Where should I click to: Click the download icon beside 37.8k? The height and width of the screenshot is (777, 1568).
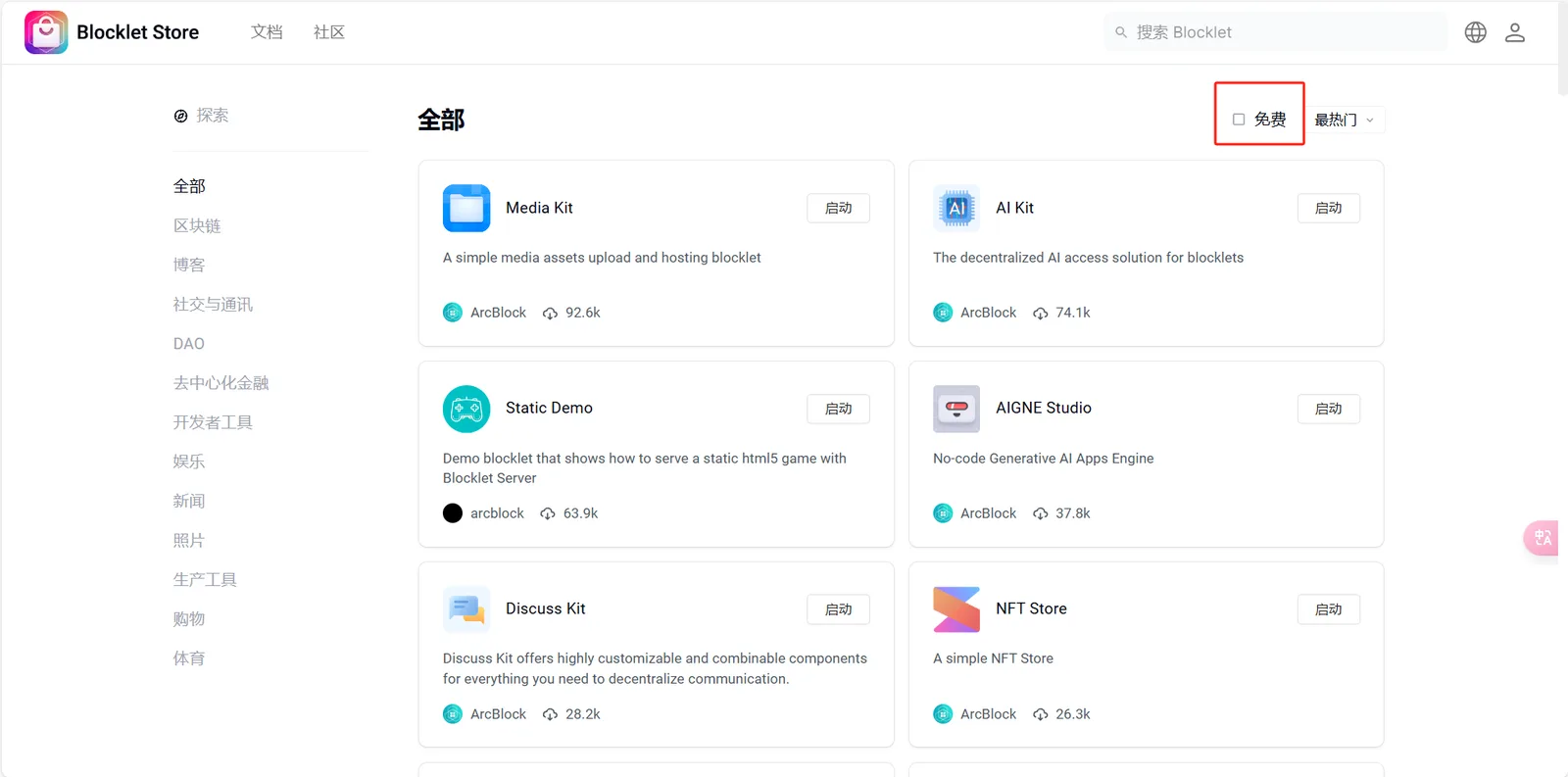(1040, 513)
